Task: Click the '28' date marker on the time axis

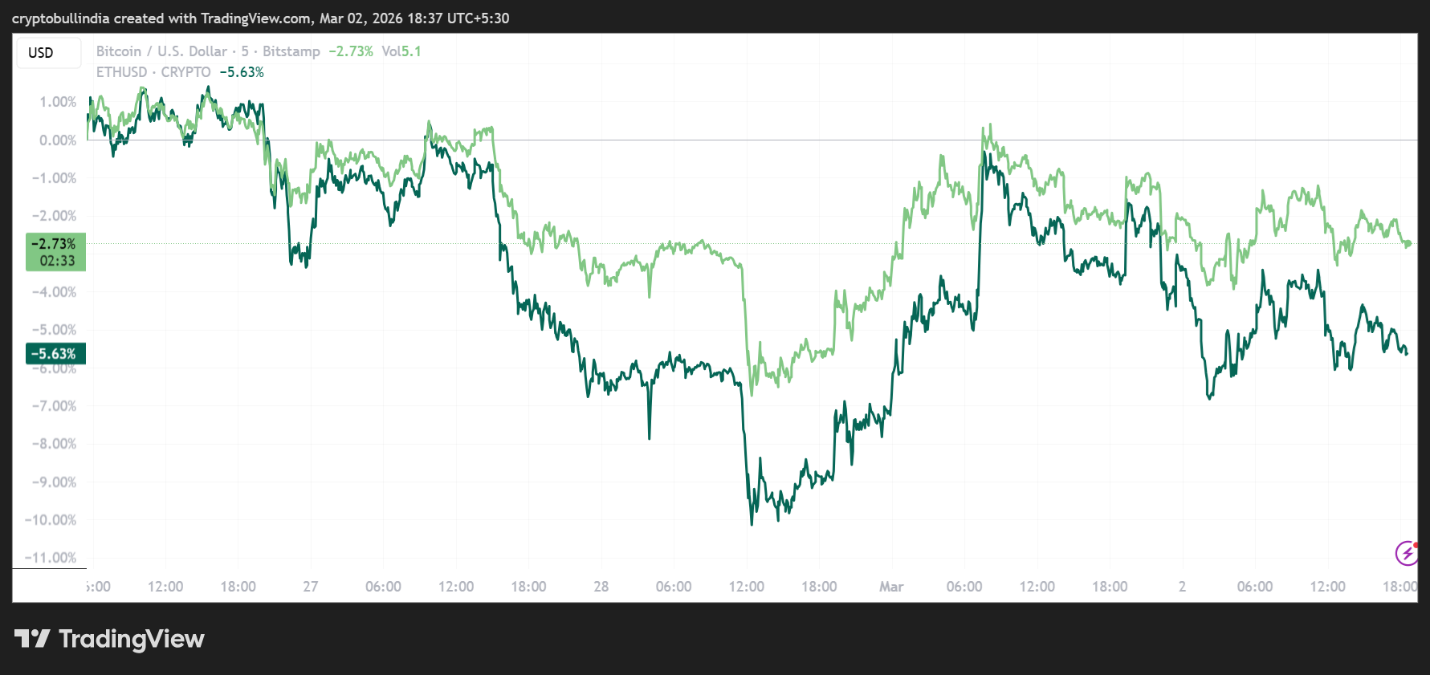Action: tap(601, 587)
